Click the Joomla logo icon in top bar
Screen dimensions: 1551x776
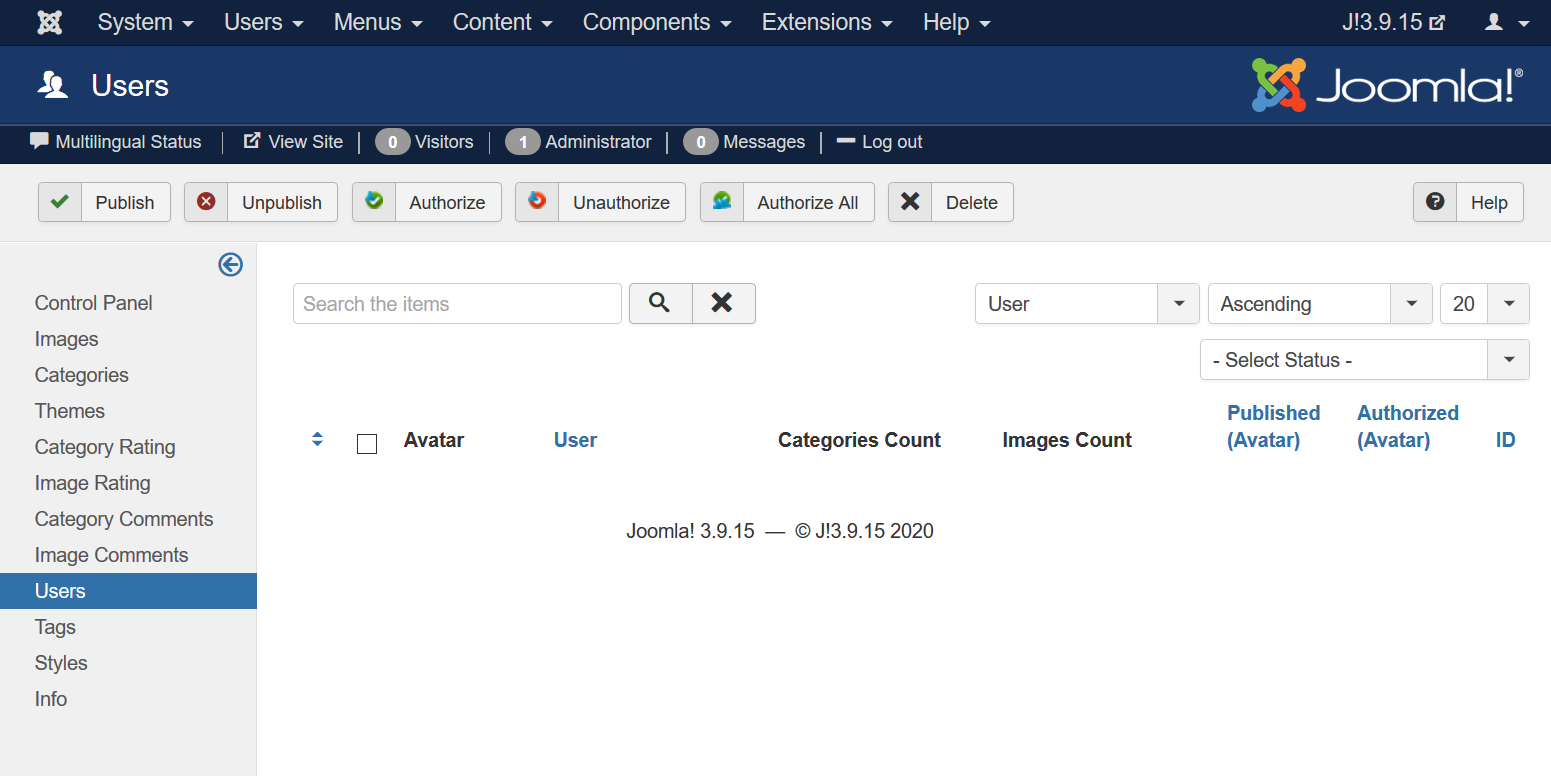point(49,22)
